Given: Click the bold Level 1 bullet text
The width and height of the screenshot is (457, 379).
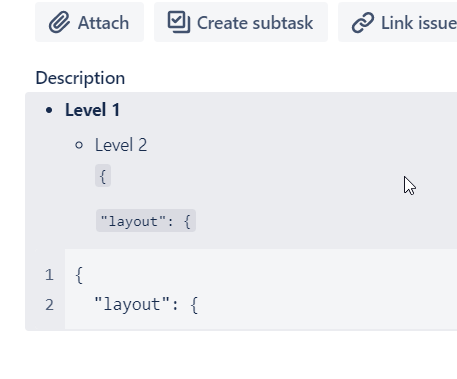Looking at the screenshot, I should (x=92, y=110).
